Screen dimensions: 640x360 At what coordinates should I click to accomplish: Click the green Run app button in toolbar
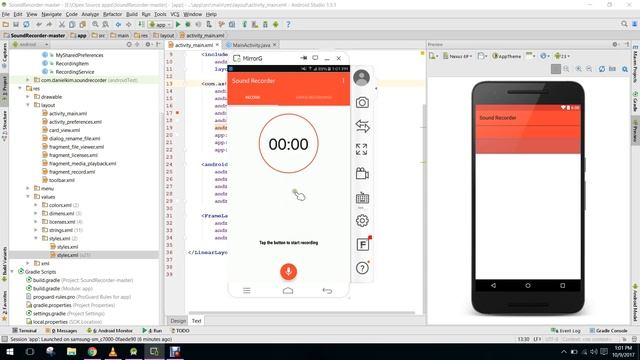(x=178, y=24)
